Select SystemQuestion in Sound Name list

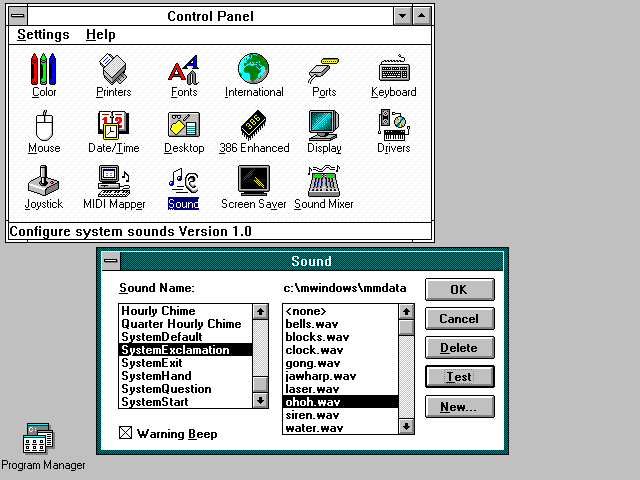click(166, 389)
